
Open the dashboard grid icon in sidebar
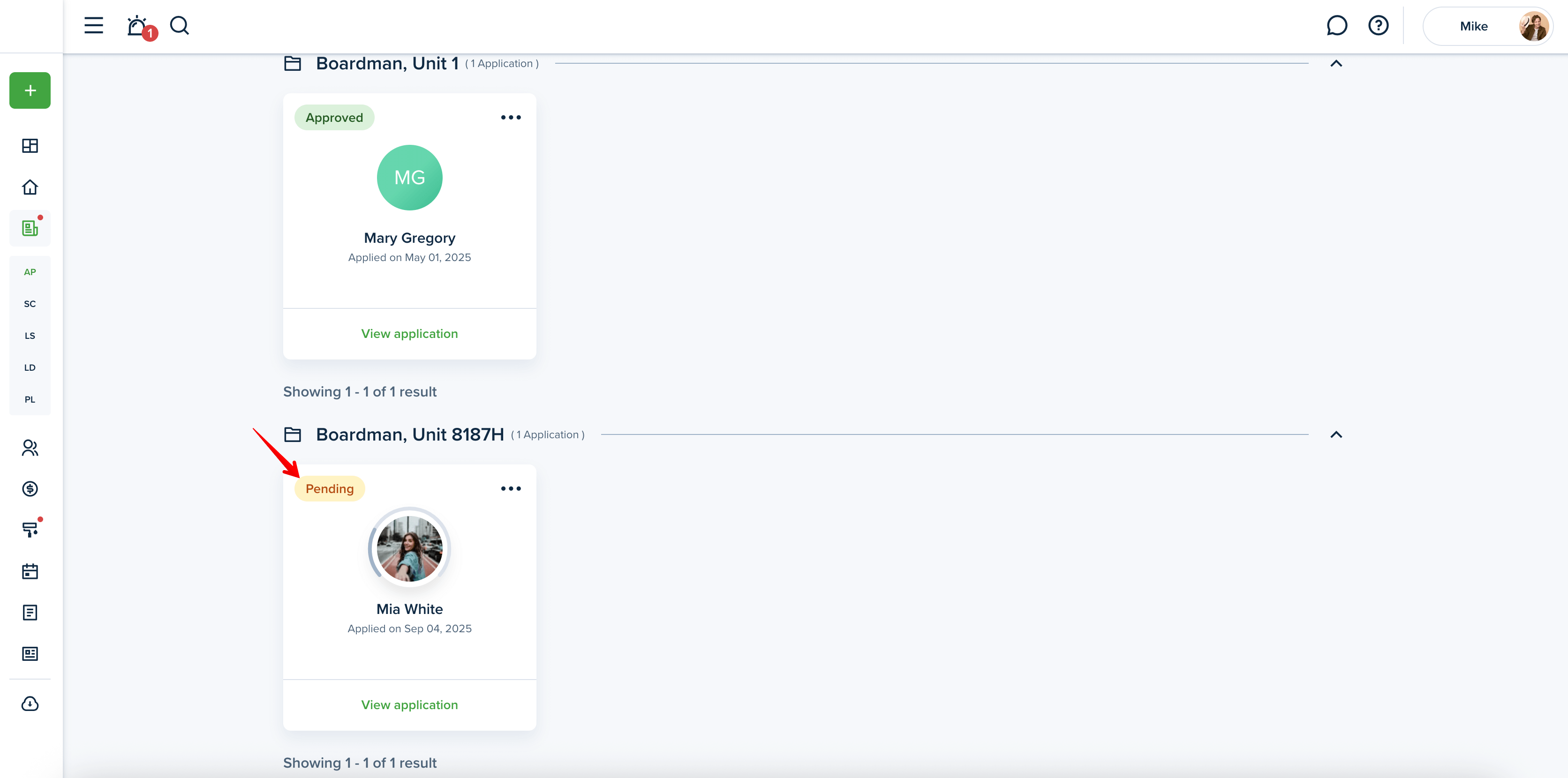pos(30,145)
